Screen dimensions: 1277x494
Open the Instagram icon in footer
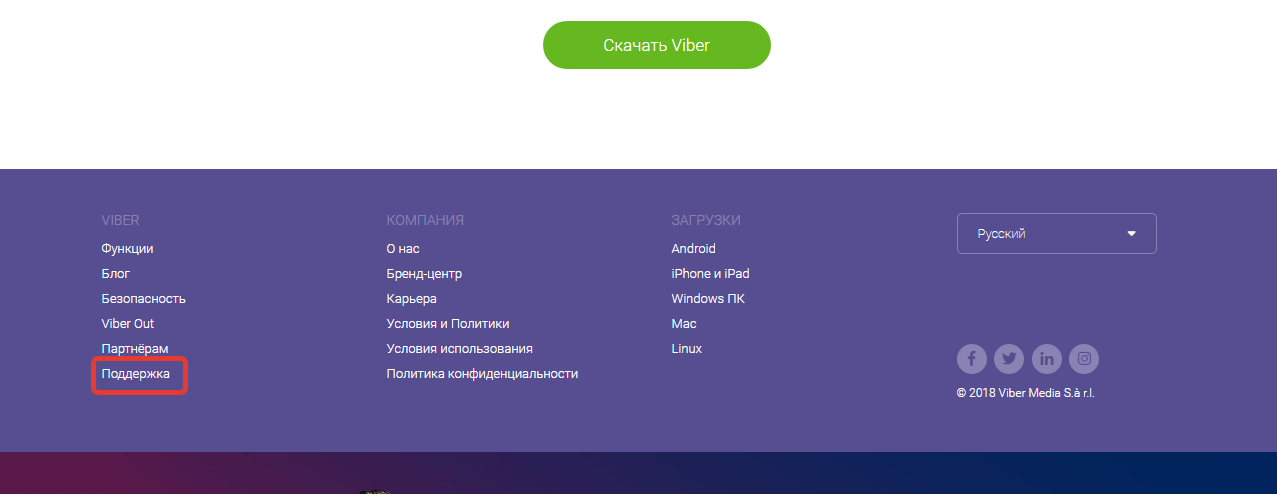coord(1084,358)
